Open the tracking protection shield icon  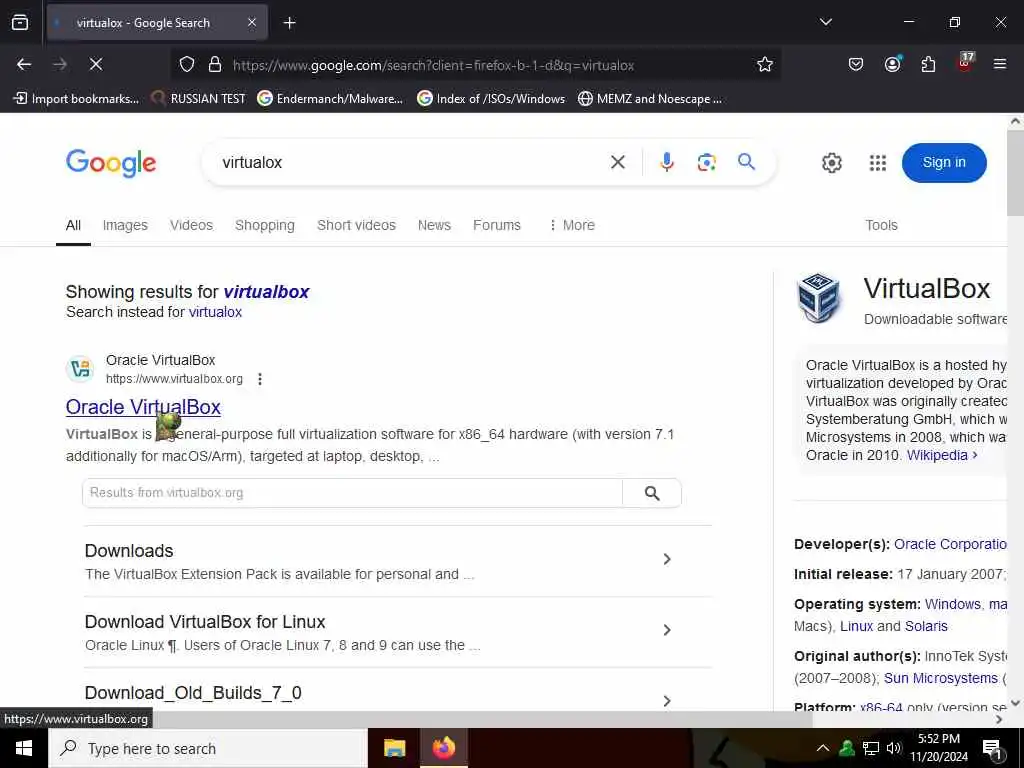[x=187, y=64]
